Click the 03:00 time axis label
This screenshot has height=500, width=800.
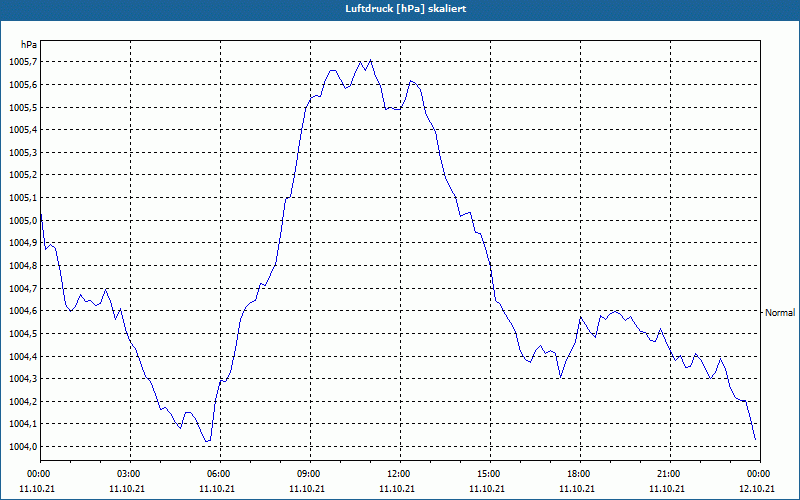(x=130, y=474)
